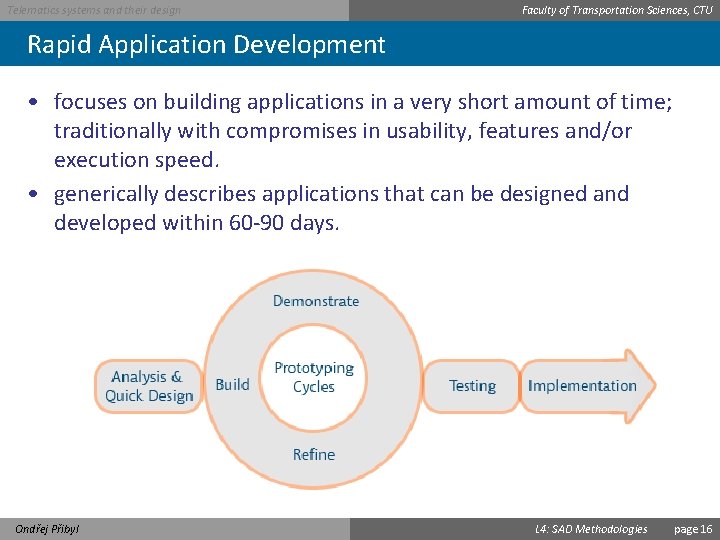Select the 'Demonstrate' label in the cycle
Image resolution: width=720 pixels, height=540 pixels.
click(x=316, y=301)
